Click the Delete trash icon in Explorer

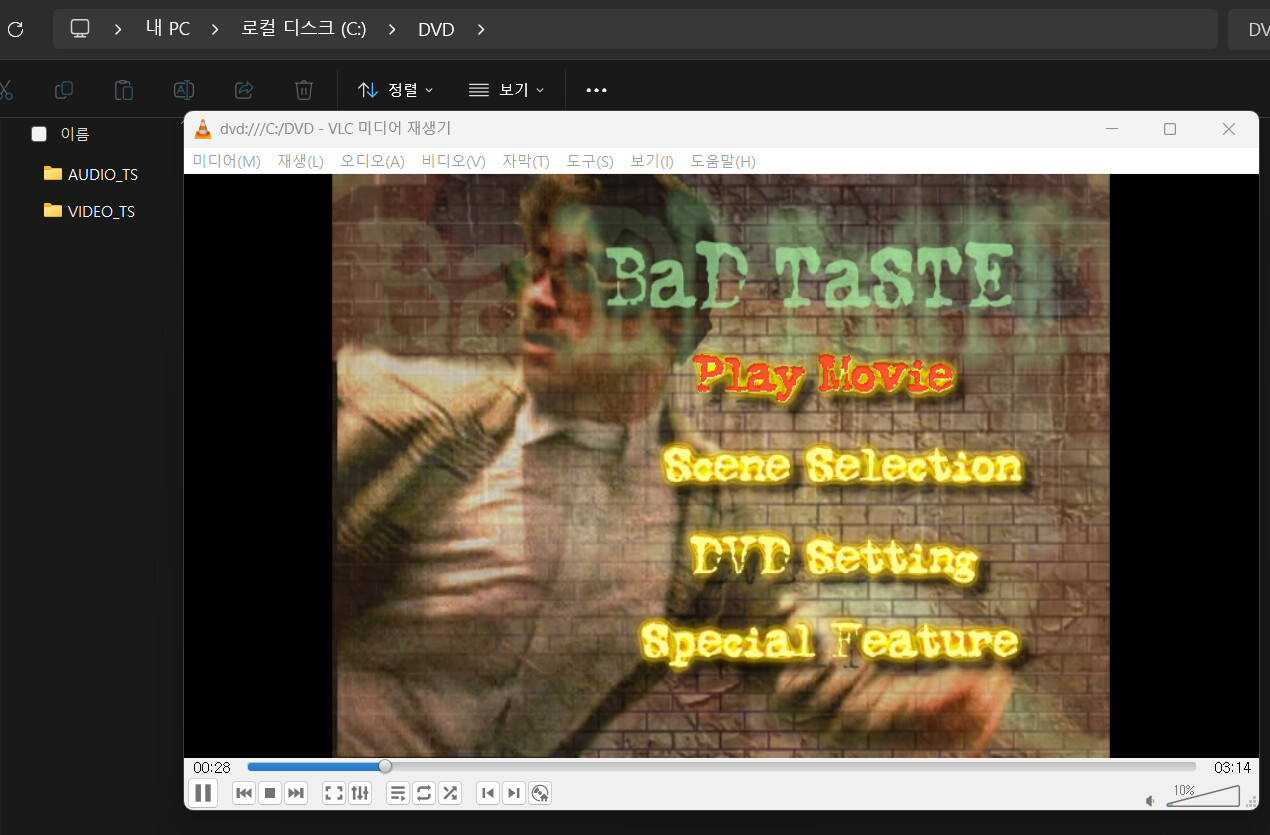click(304, 90)
